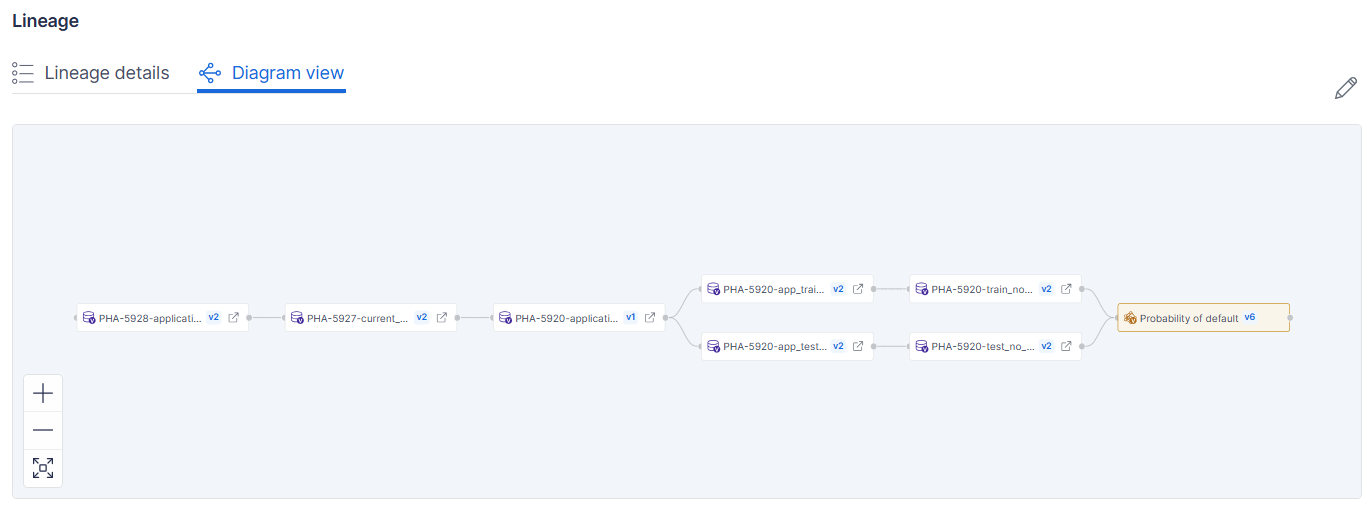Zoom in the lineage diagram
The height and width of the screenshot is (508, 1371).
[43, 393]
